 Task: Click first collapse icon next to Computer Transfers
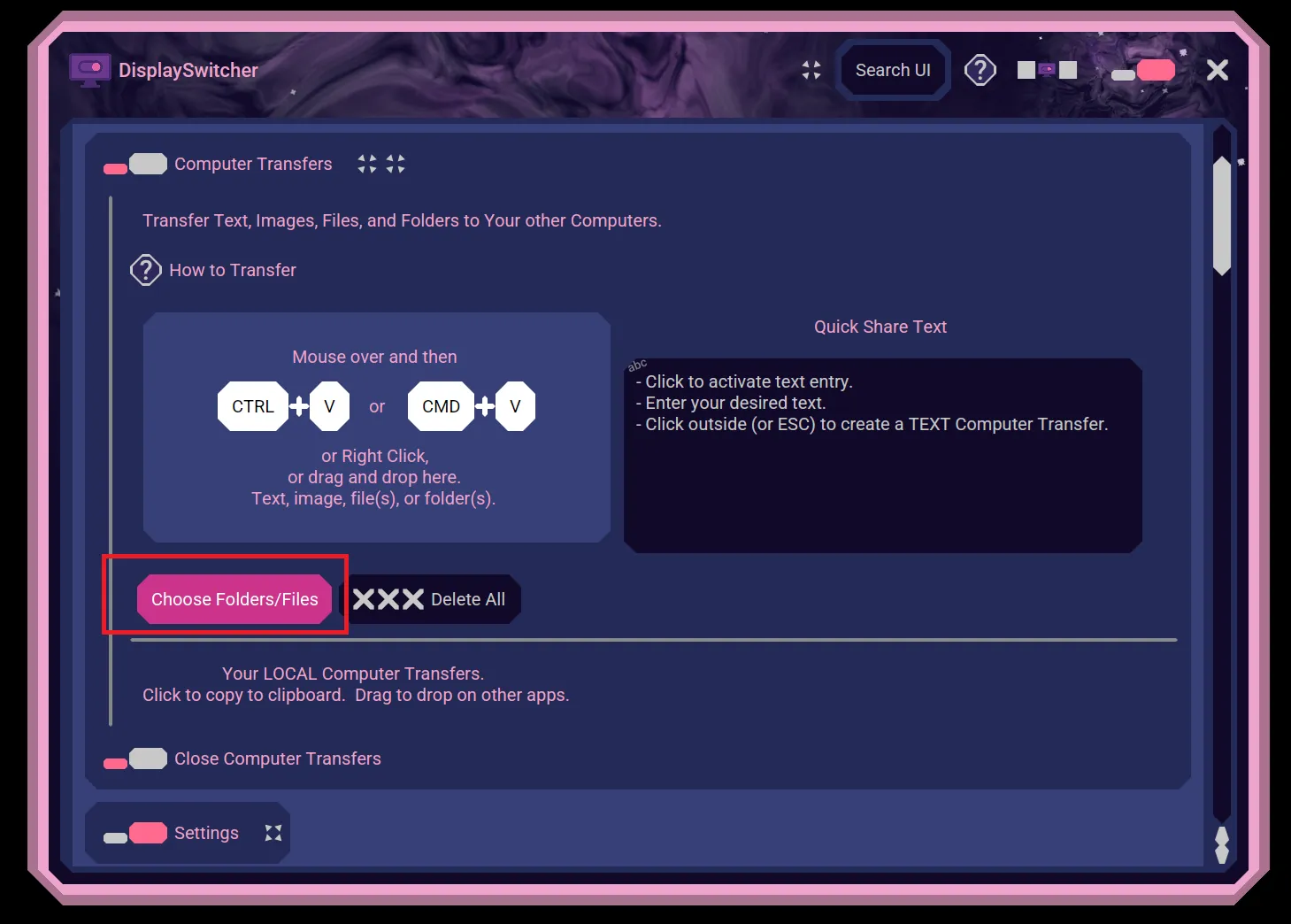tap(367, 164)
